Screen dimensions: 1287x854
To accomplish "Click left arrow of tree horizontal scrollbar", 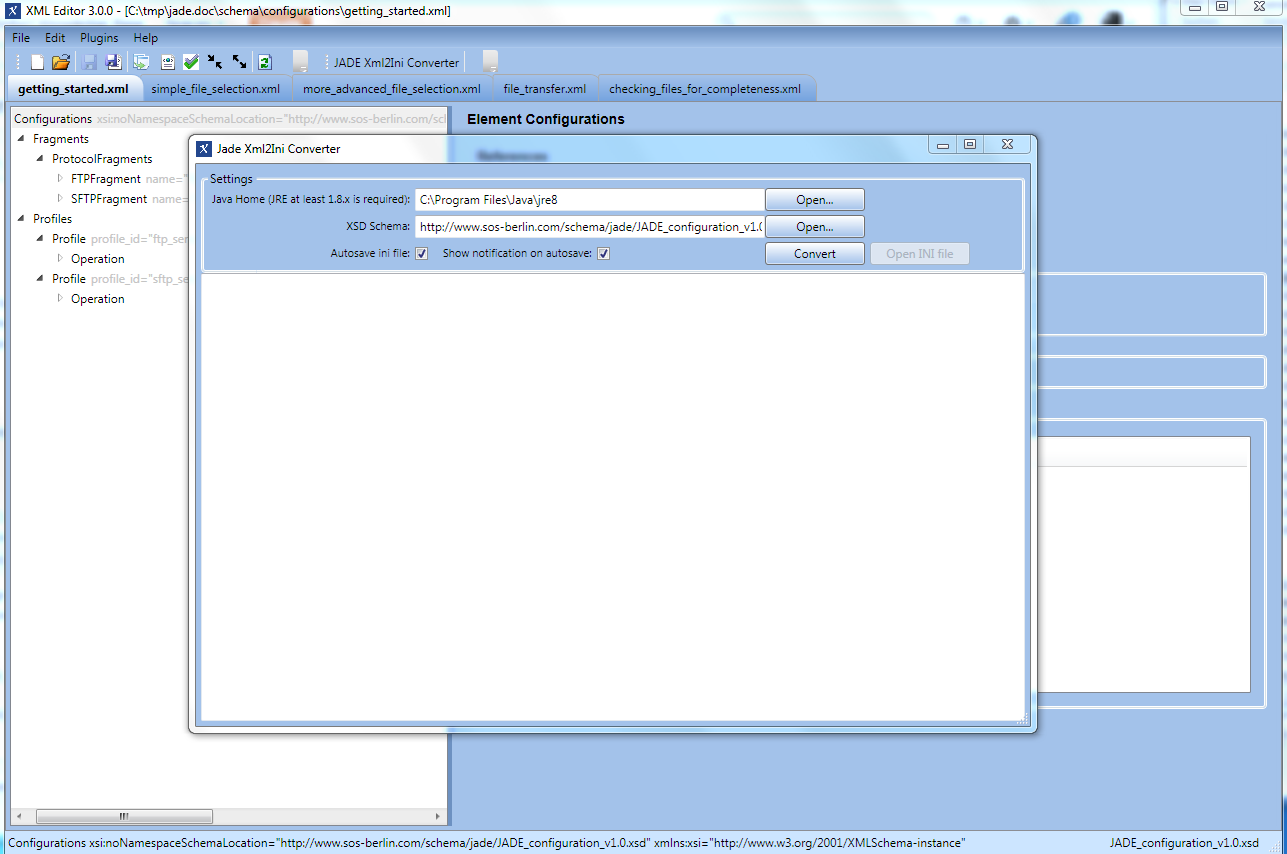I will click(x=19, y=816).
